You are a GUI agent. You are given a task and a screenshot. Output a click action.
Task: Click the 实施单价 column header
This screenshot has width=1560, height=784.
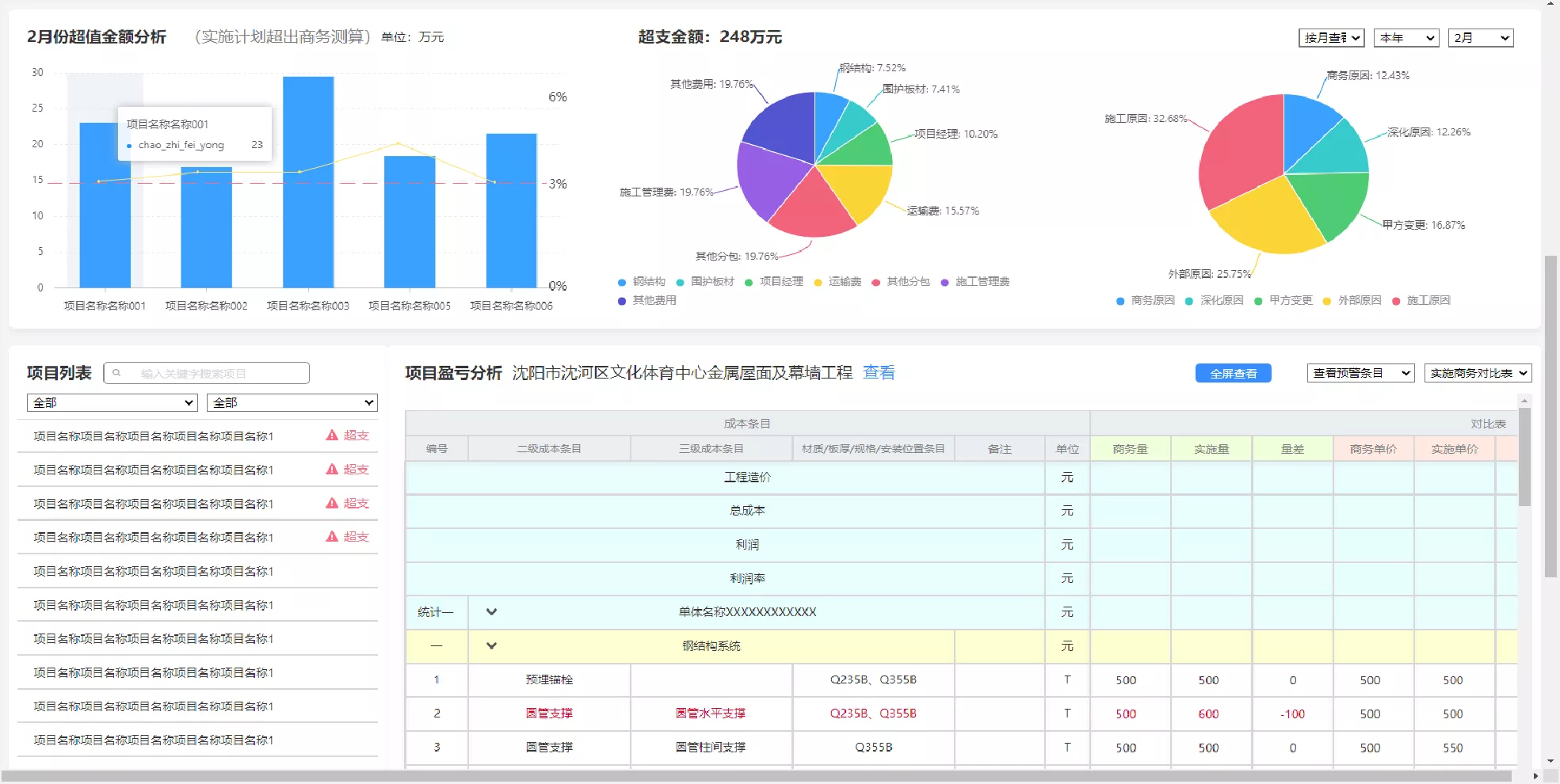(x=1454, y=449)
